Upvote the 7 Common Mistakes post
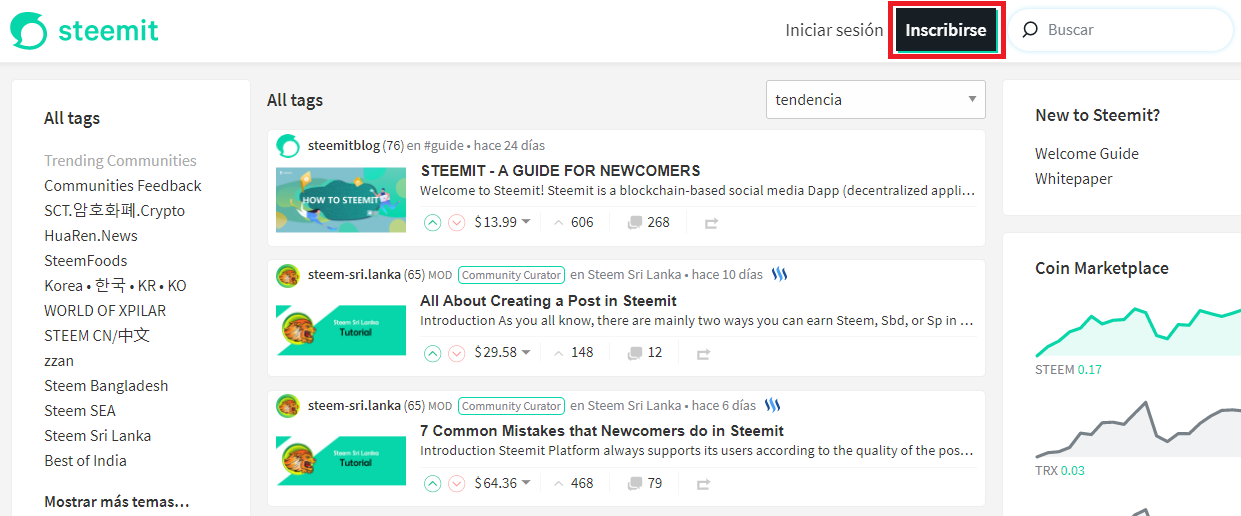The height and width of the screenshot is (516, 1241). (432, 484)
